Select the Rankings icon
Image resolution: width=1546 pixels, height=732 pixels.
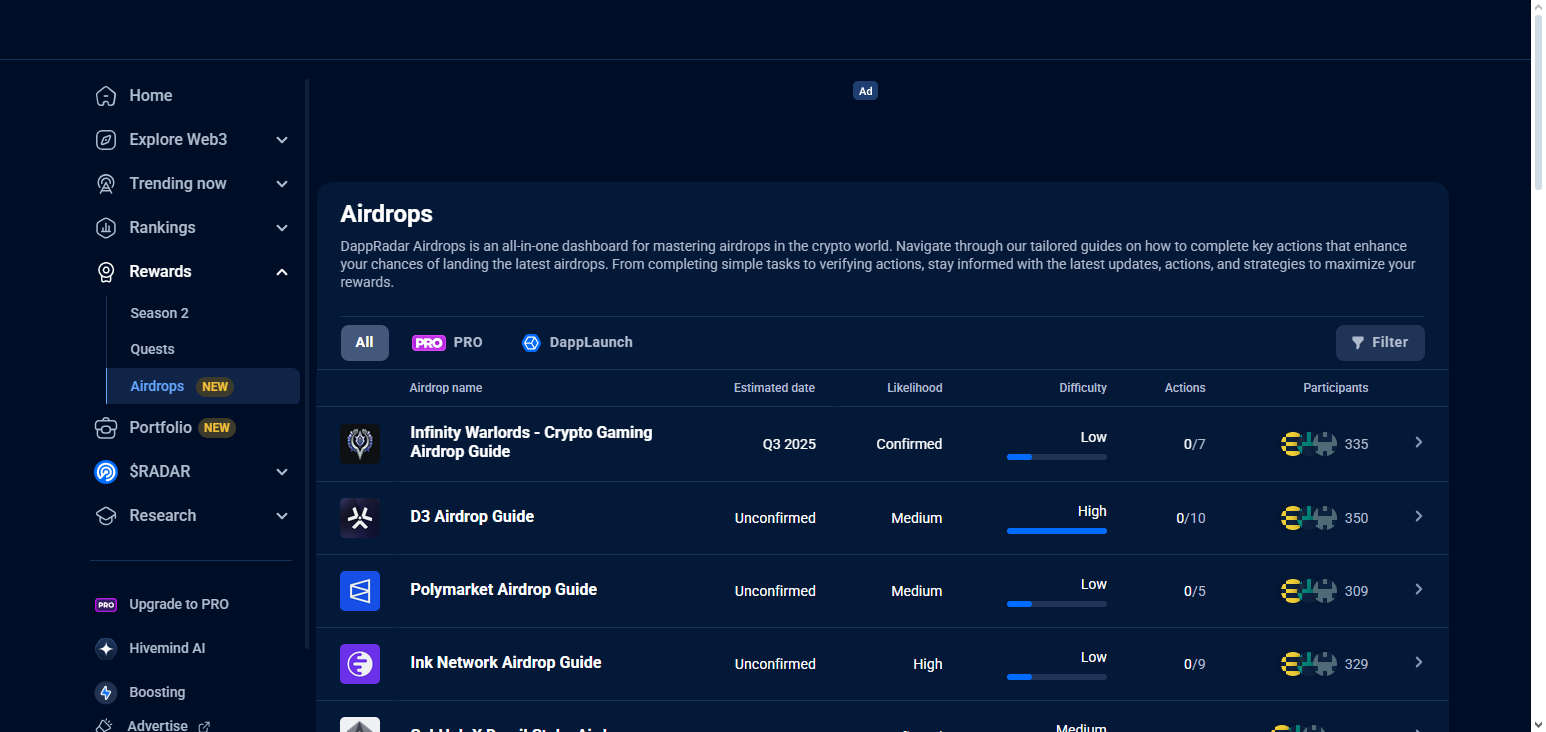(x=105, y=227)
